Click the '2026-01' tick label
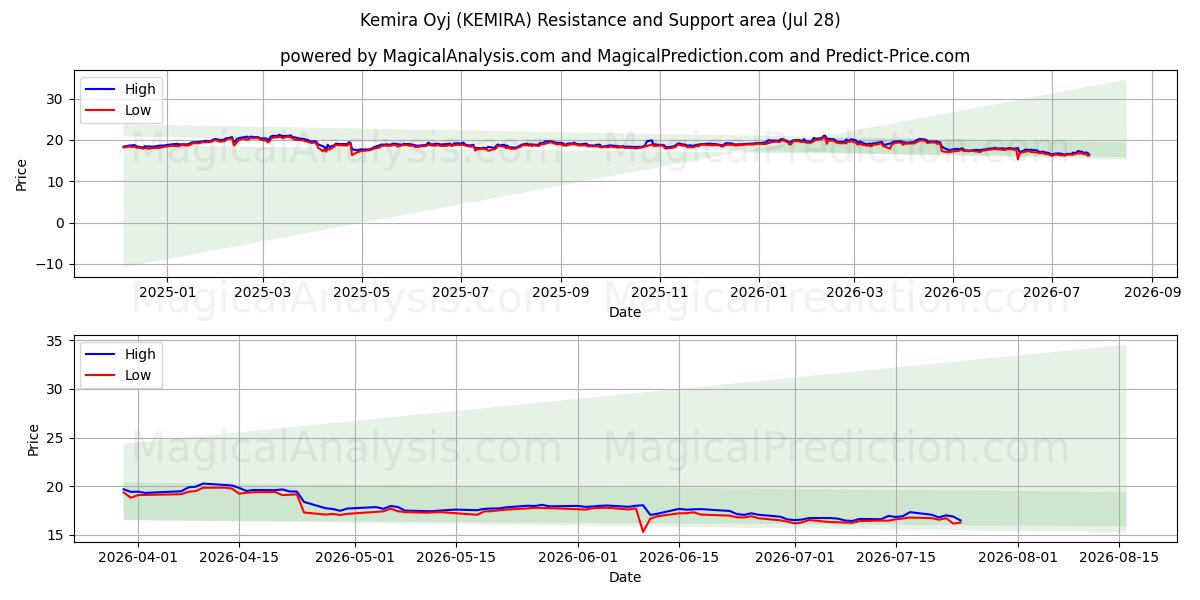This screenshot has height=600, width=1200. pyautogui.click(x=758, y=293)
